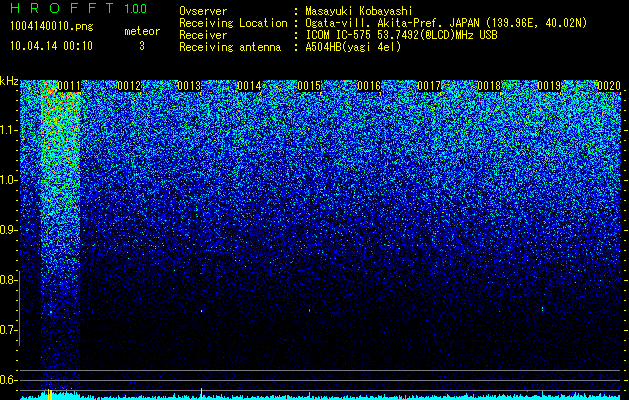Click the Receiver label
The width and height of the screenshot is (629, 400).
[x=203, y=35]
